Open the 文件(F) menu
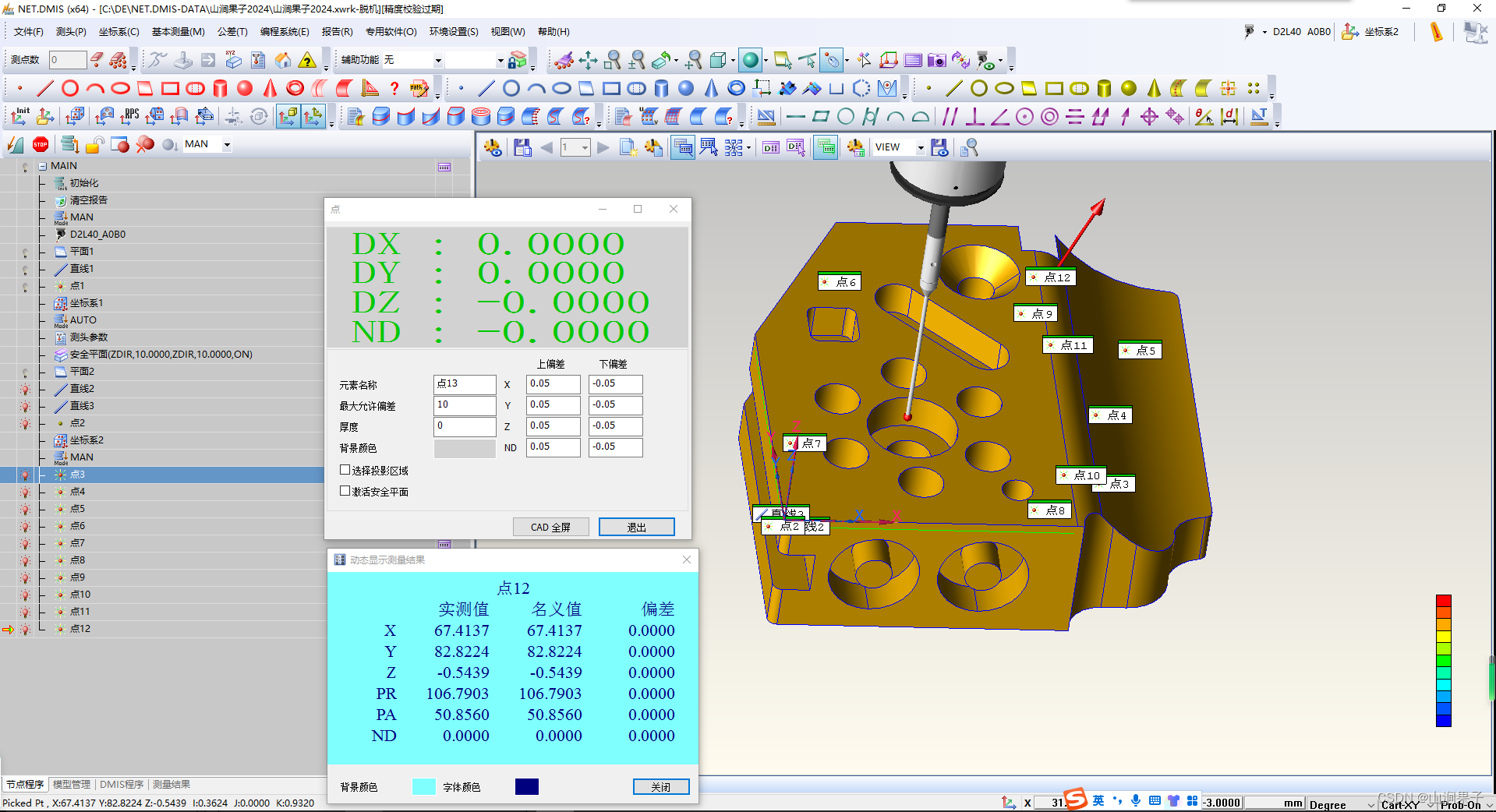The height and width of the screenshot is (812, 1496). click(x=29, y=32)
